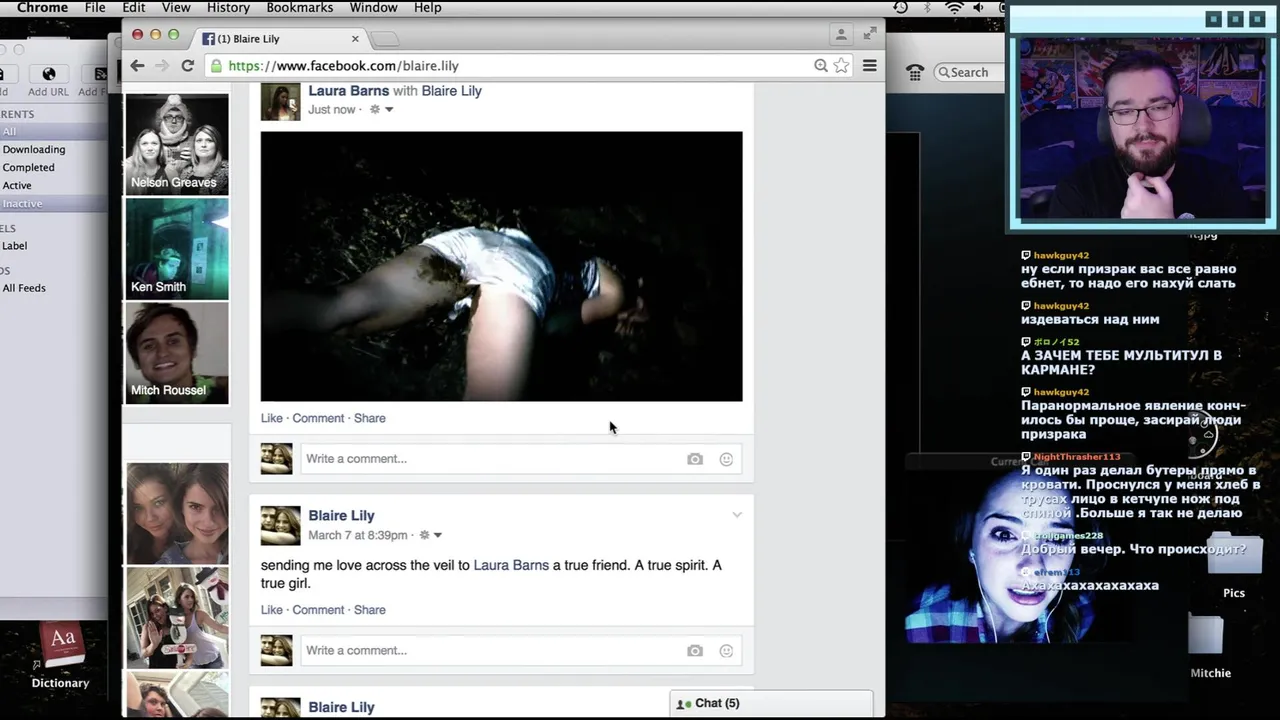Close the Blaire Lily tab
The image size is (1280, 720).
(355, 39)
